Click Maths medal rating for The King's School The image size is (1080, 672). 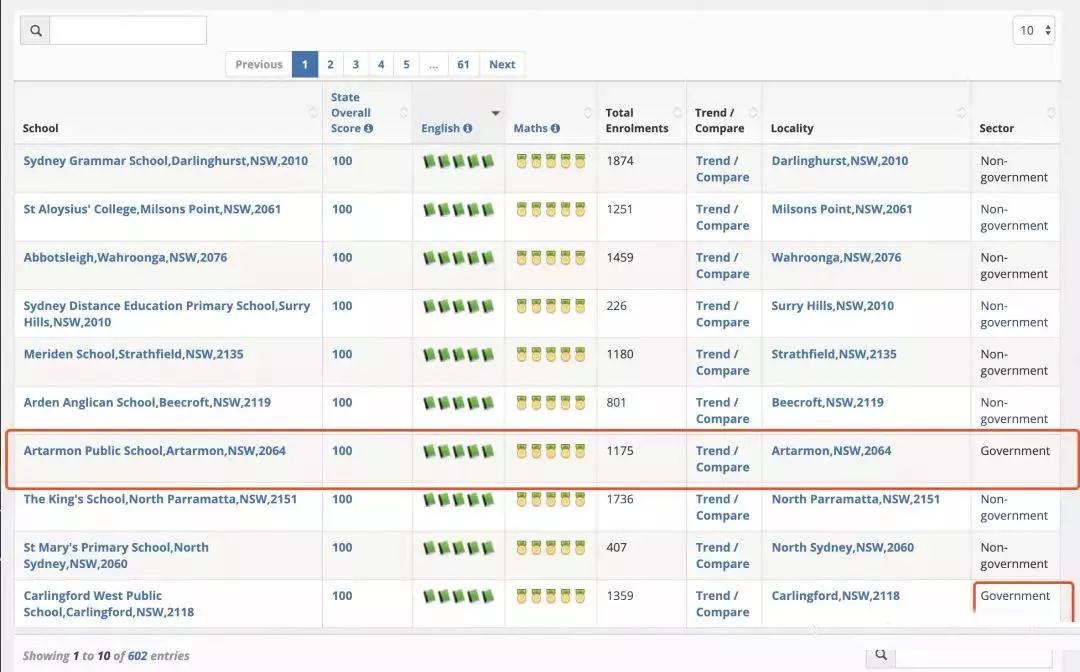tap(550, 500)
